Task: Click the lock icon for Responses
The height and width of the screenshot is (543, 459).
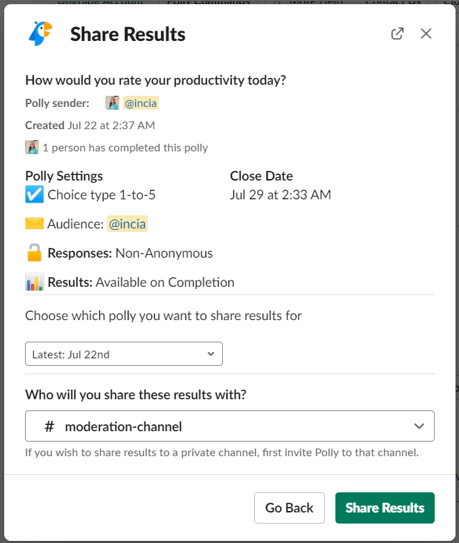Action: (x=34, y=252)
